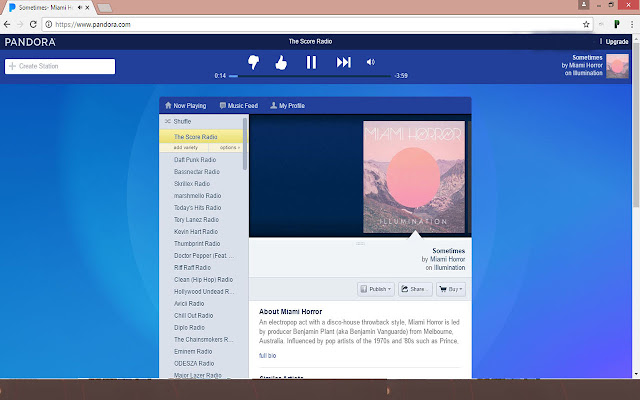Screen dimensions: 640x400
Task: Open the Now Playing tab
Action: (185, 106)
